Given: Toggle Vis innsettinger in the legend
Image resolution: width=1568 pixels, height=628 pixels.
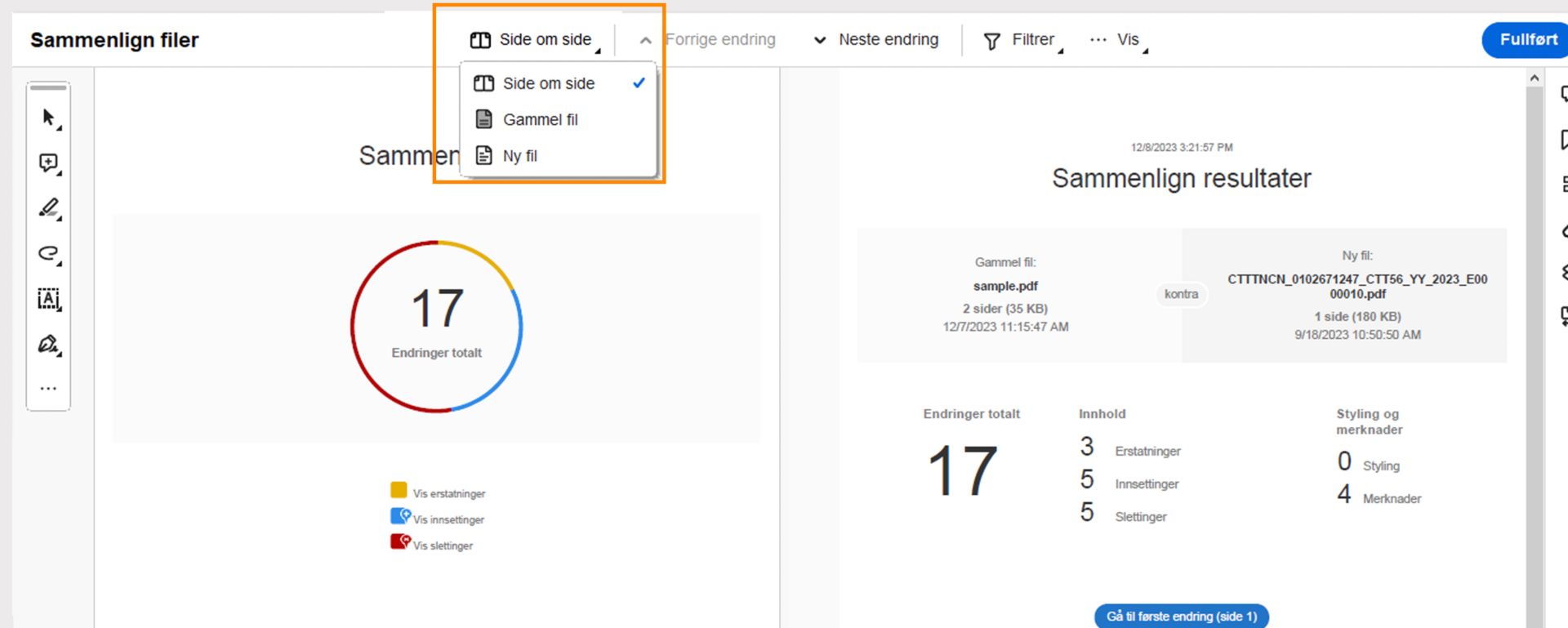Looking at the screenshot, I should (448, 520).
